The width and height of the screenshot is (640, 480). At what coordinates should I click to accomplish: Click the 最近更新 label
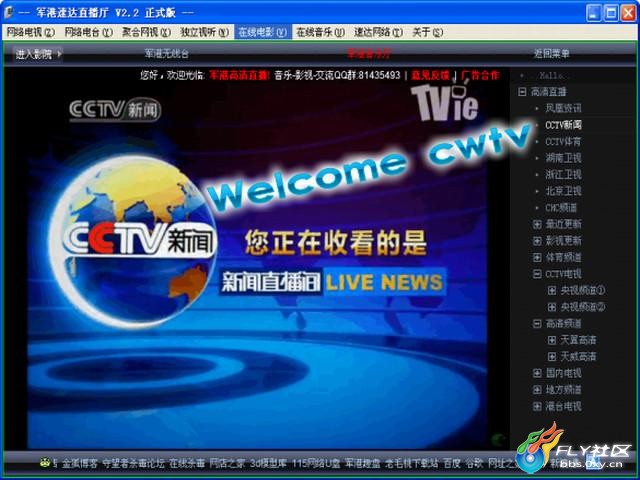(563, 224)
